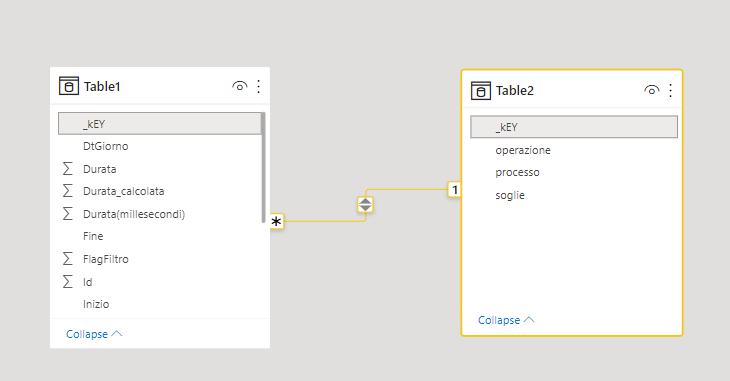Open Table1 more options menu

click(258, 86)
